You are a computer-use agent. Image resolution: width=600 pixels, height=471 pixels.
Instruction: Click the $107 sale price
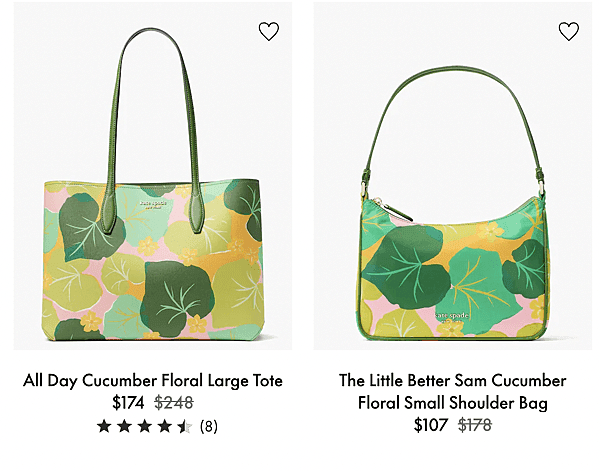430,425
